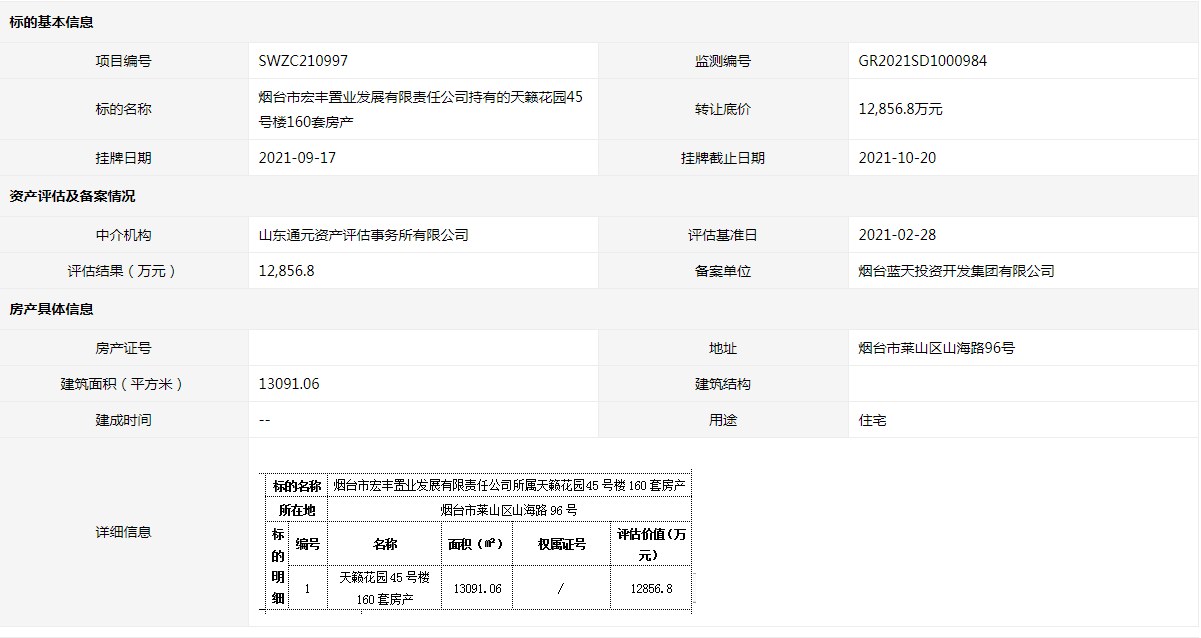Image resolution: width=1201 pixels, height=638 pixels.
Task: Select the monitoring number GR2021SD1000984
Action: [922, 61]
